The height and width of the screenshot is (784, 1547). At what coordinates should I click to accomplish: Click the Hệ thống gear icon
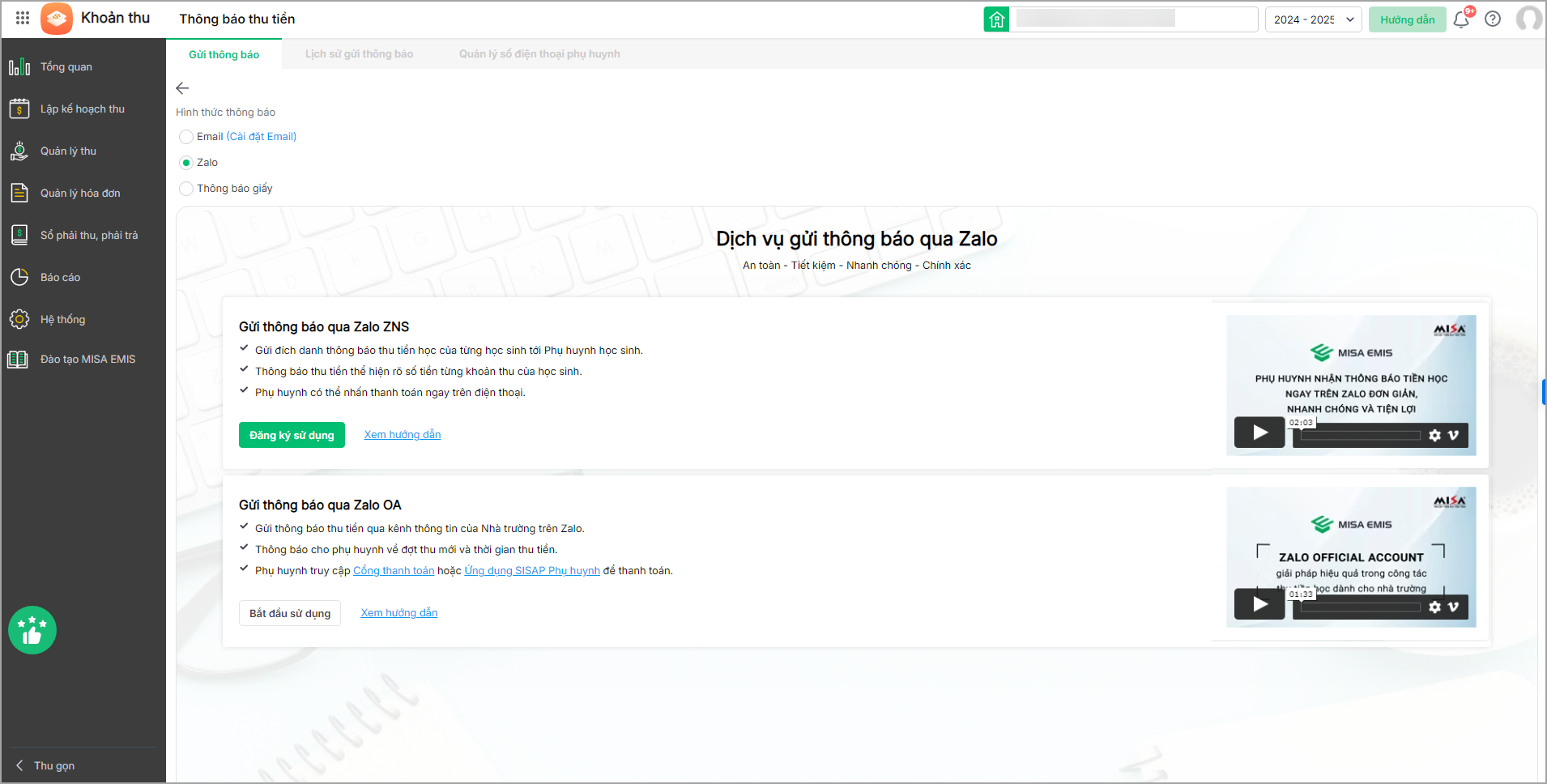(19, 319)
